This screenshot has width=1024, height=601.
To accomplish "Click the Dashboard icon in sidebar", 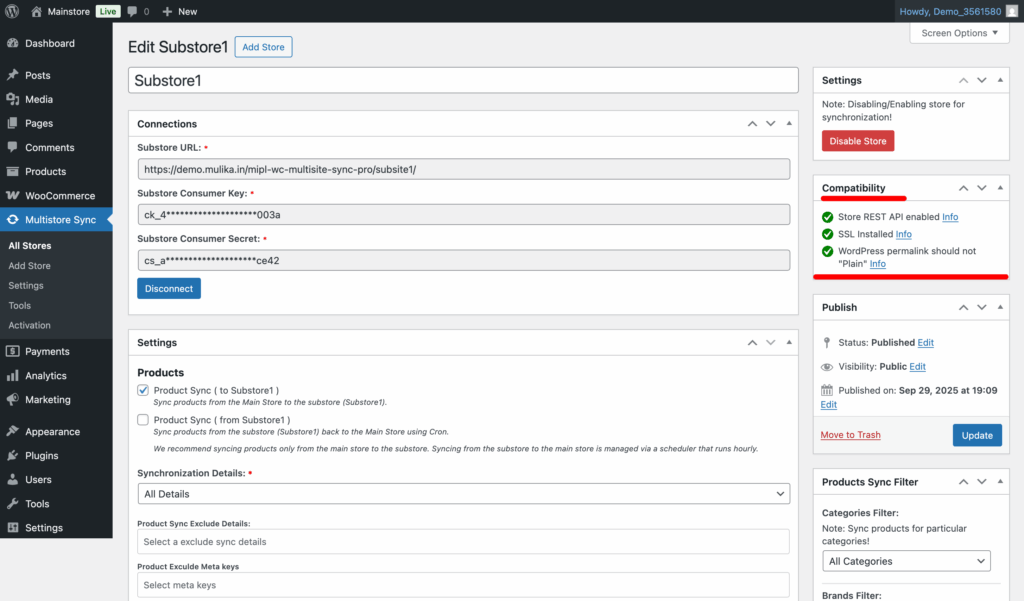I will coord(12,44).
